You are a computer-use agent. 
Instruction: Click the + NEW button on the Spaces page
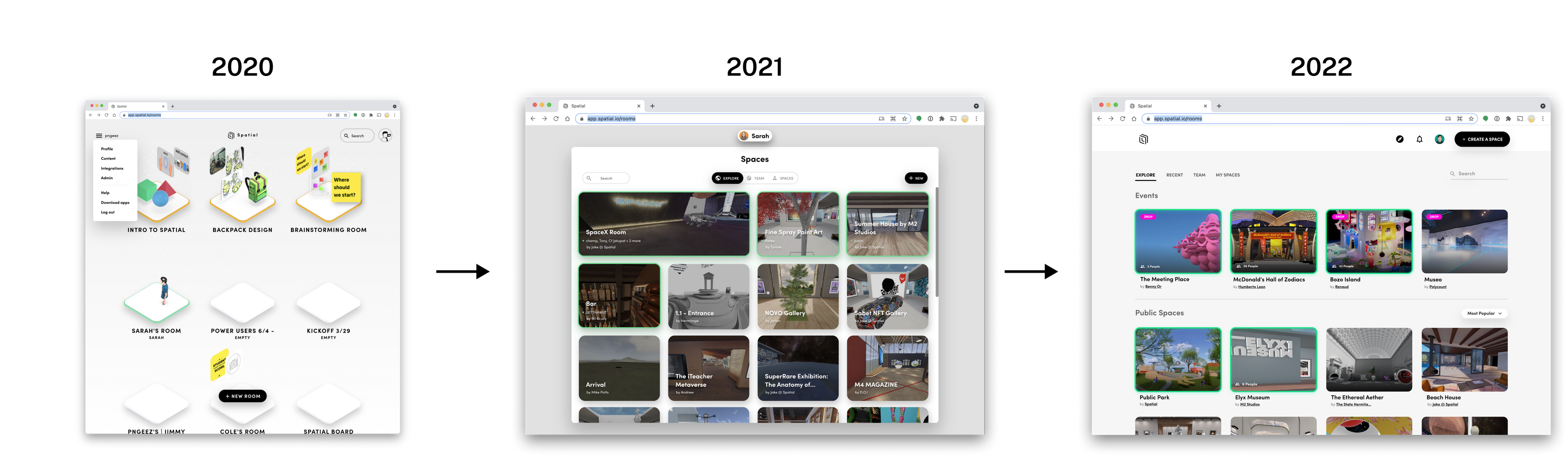[916, 178]
